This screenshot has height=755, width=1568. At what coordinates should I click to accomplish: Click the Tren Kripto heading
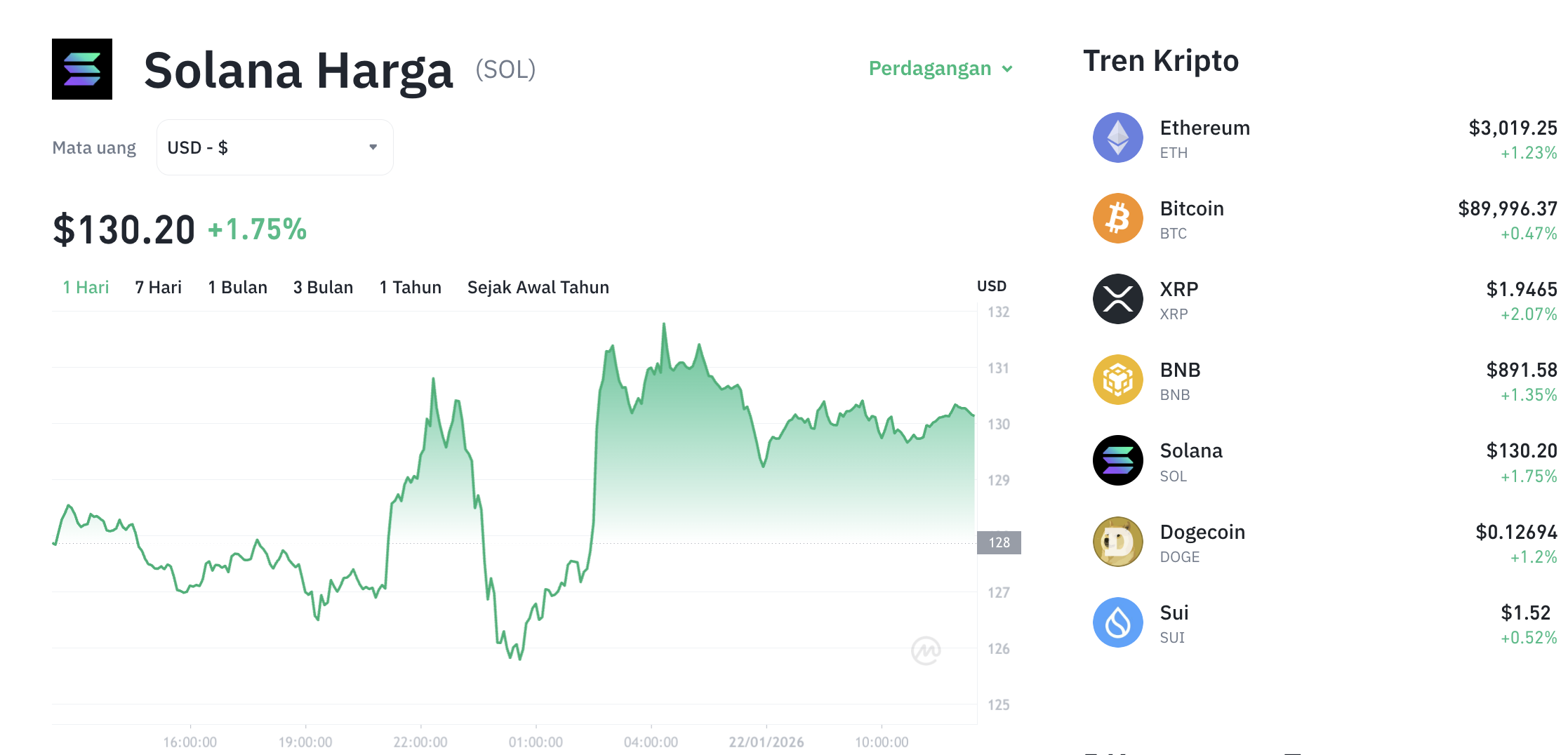pyautogui.click(x=1161, y=60)
